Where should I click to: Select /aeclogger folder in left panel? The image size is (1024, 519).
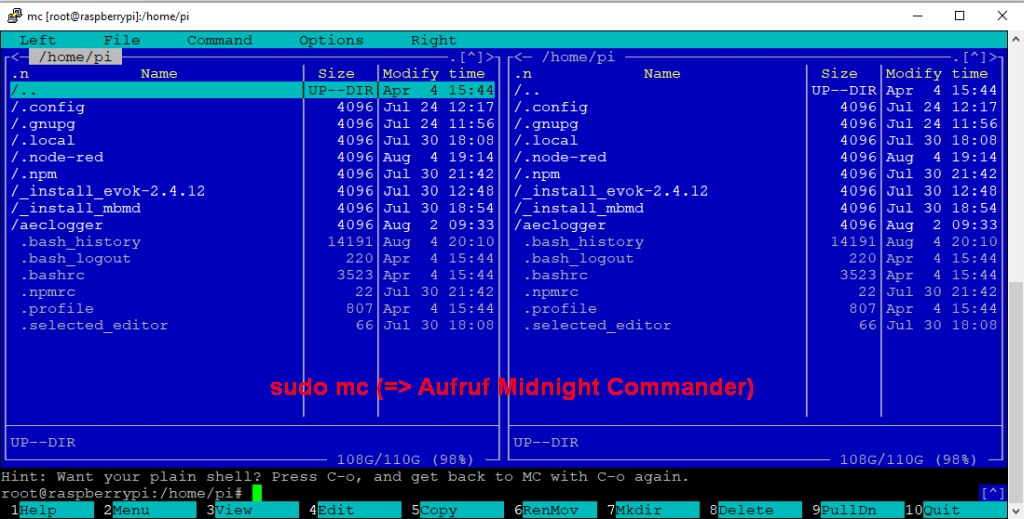(x=253, y=225)
